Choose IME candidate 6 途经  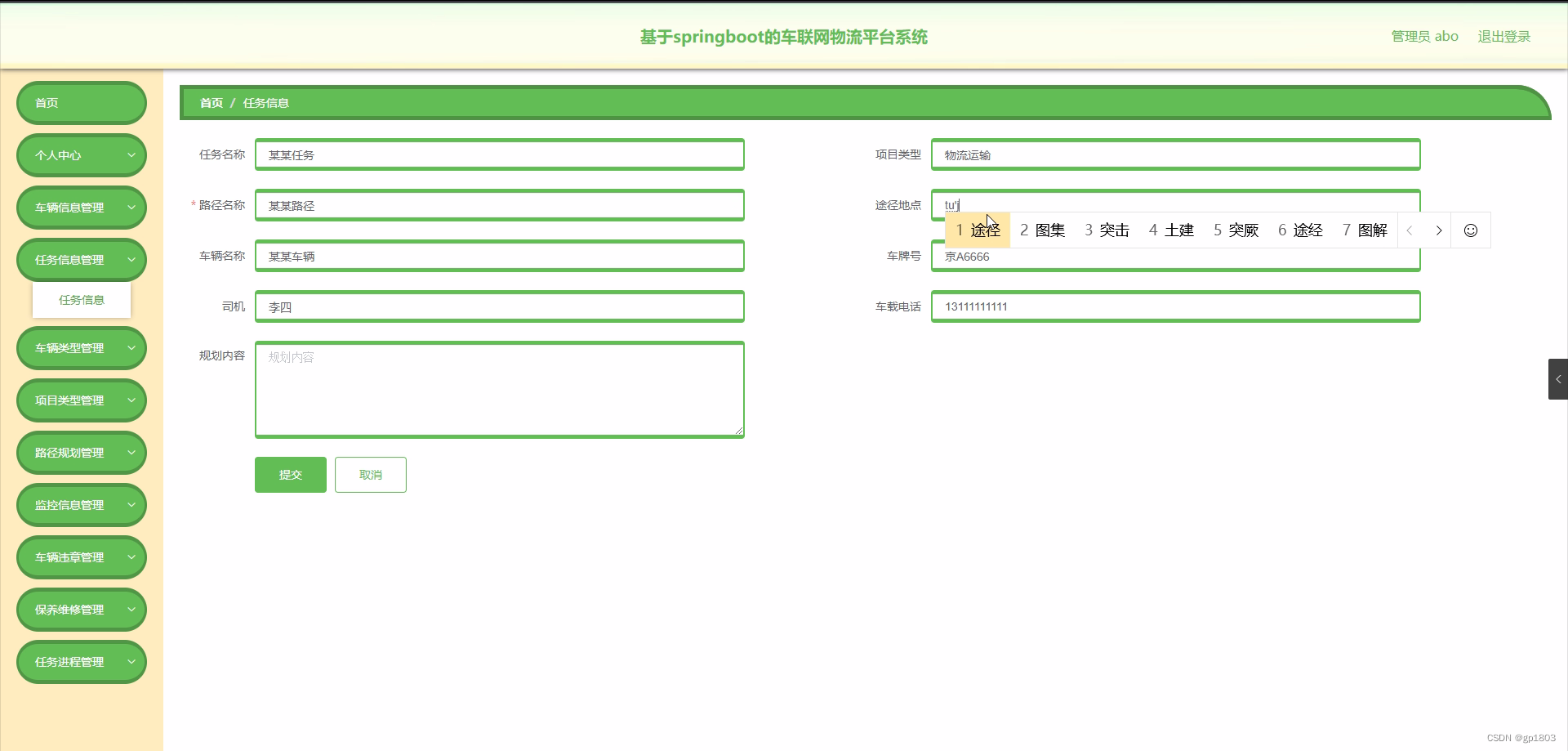pos(1300,230)
